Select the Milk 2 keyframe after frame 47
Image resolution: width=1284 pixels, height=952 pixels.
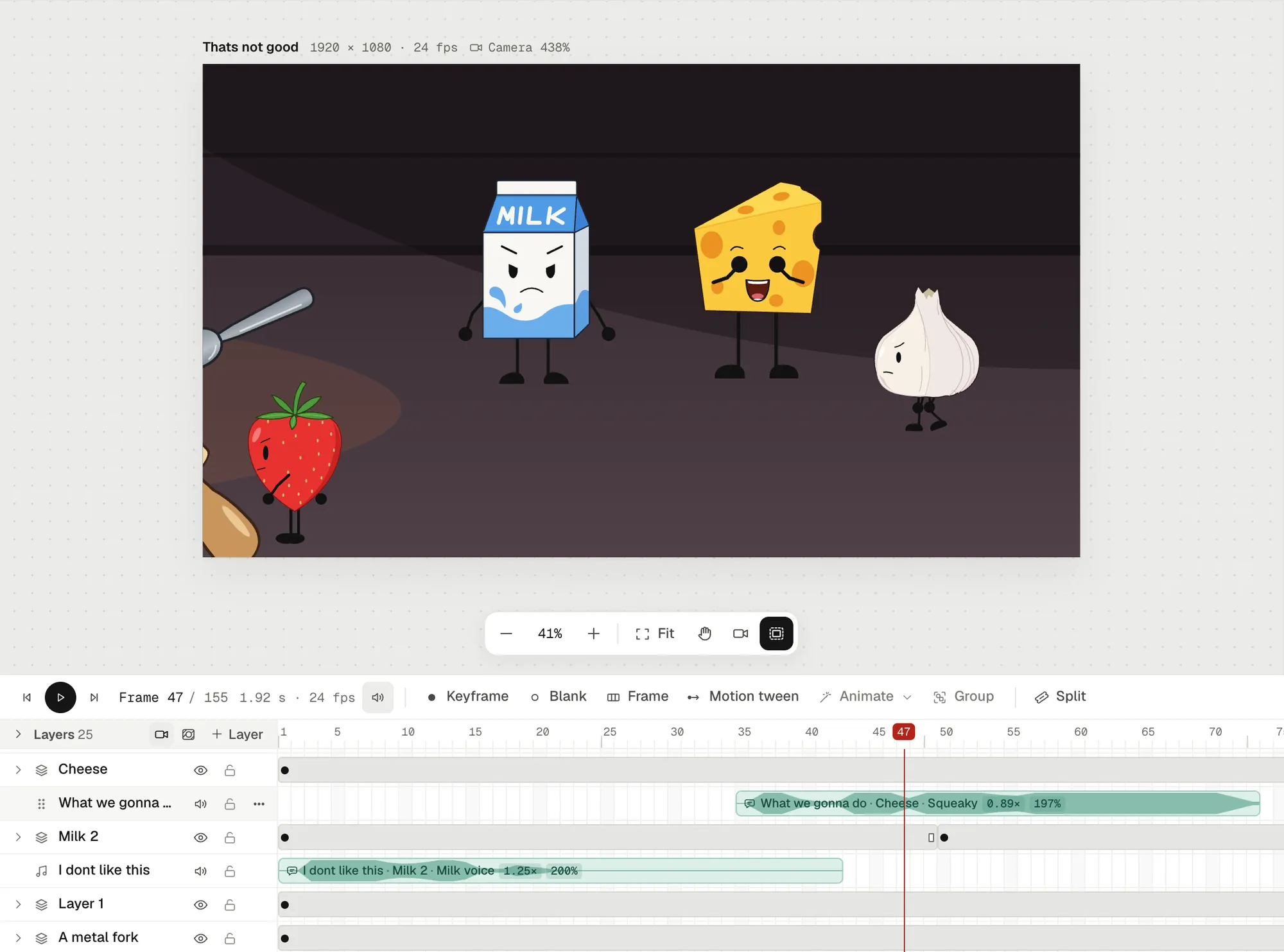944,838
